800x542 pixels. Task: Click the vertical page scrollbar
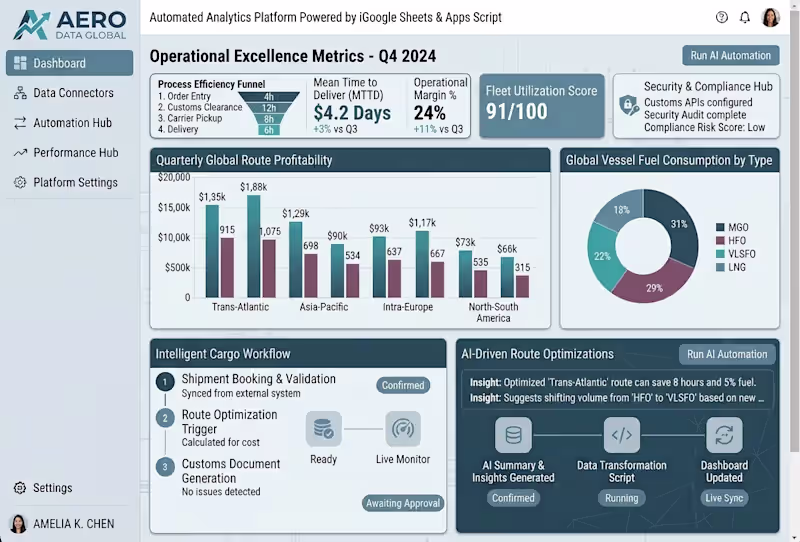(x=794, y=230)
